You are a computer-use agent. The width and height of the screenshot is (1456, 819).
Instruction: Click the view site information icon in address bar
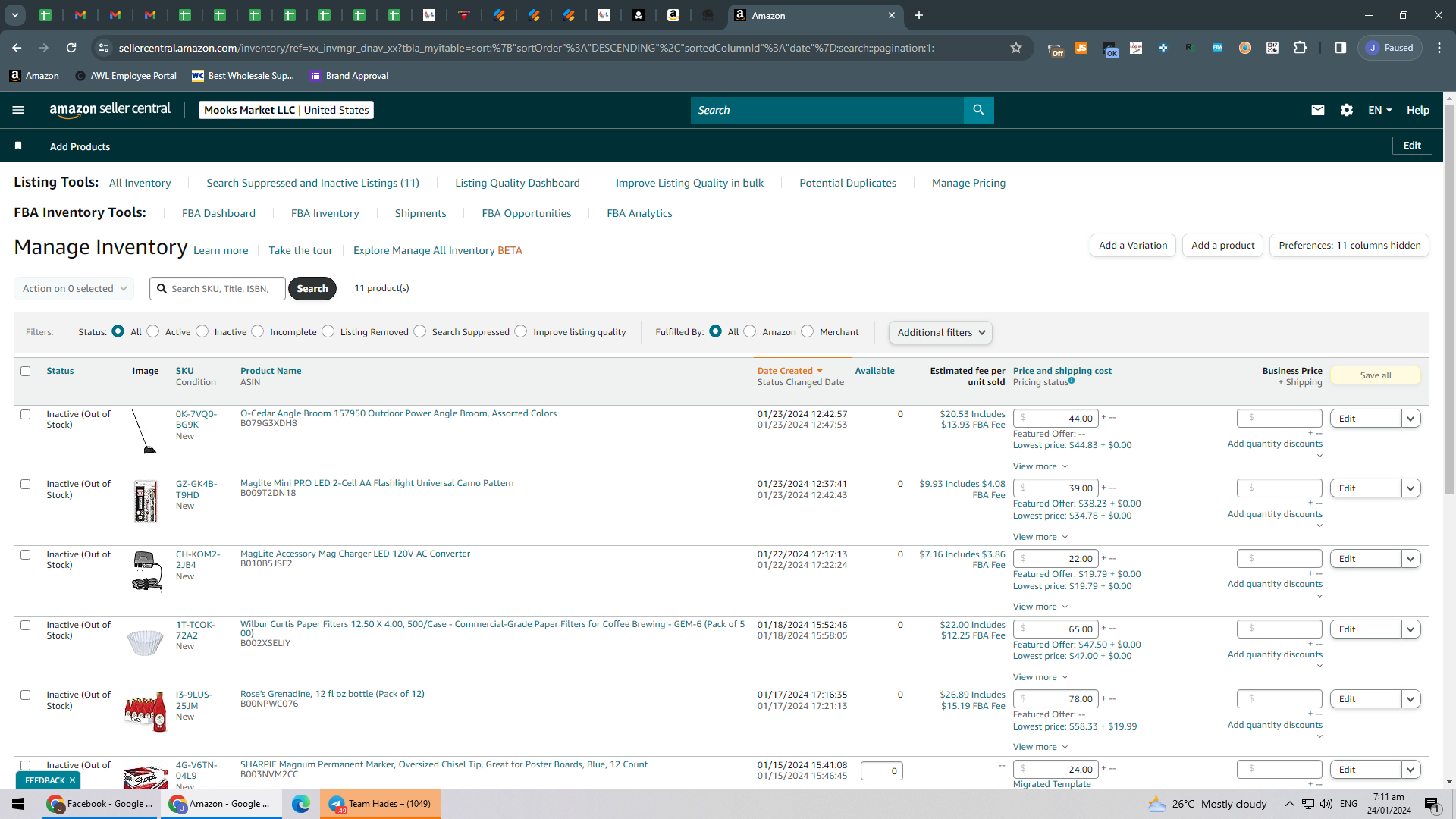click(x=104, y=48)
